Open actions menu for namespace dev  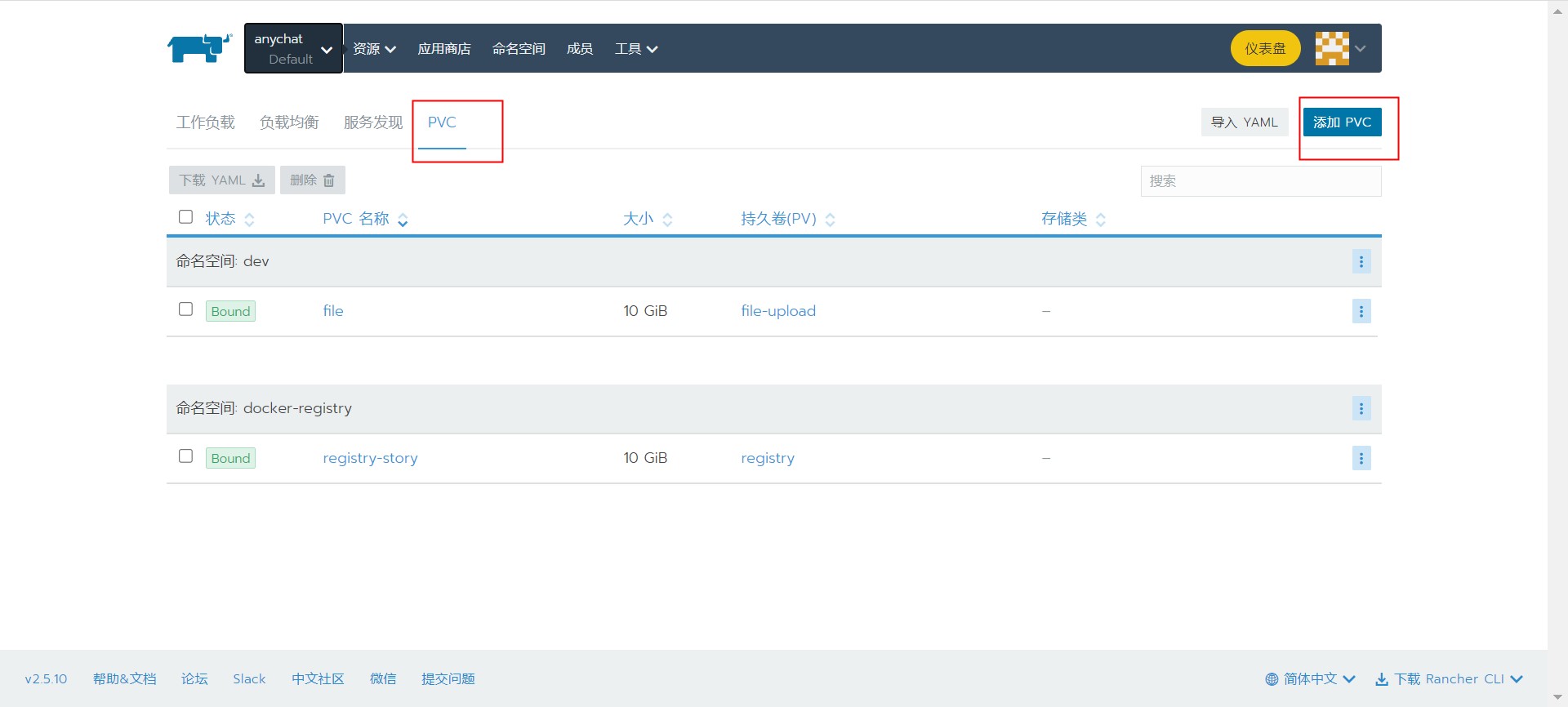(1361, 262)
